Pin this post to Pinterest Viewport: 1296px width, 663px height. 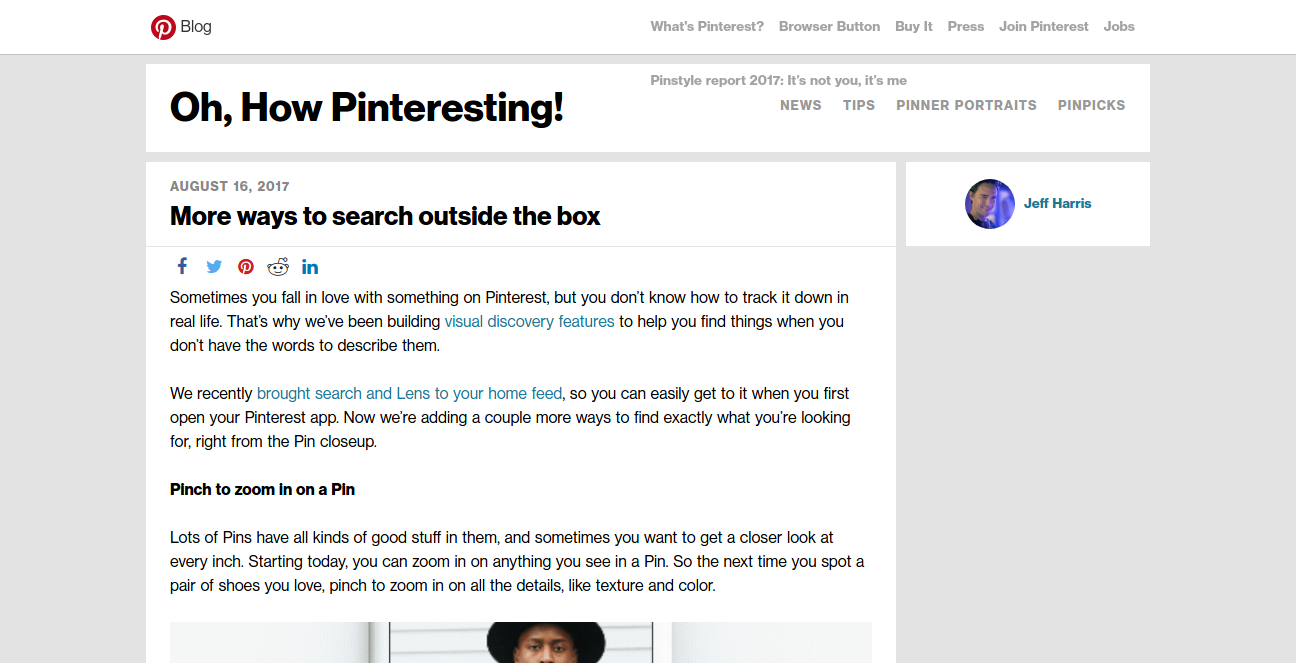[x=246, y=267]
